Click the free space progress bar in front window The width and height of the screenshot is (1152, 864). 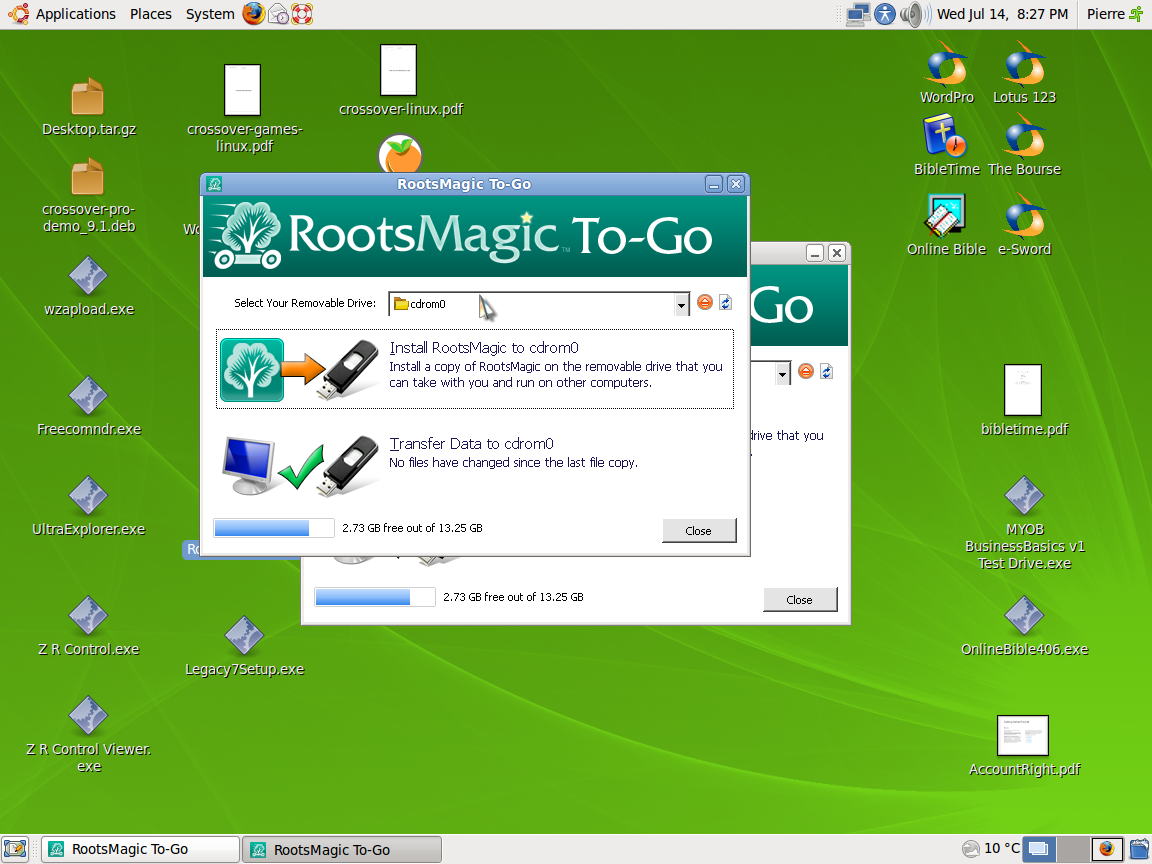(x=273, y=528)
